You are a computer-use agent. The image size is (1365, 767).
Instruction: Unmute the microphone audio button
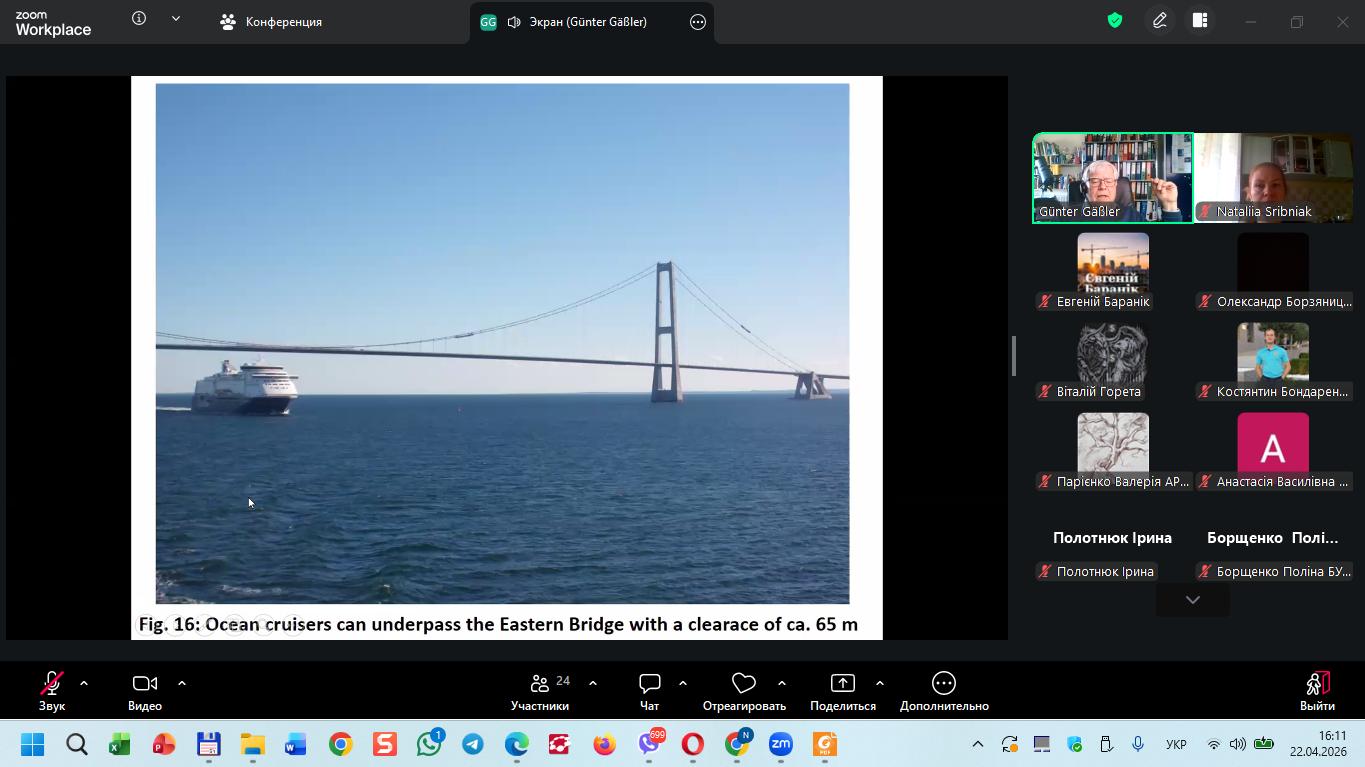[x=52, y=691]
